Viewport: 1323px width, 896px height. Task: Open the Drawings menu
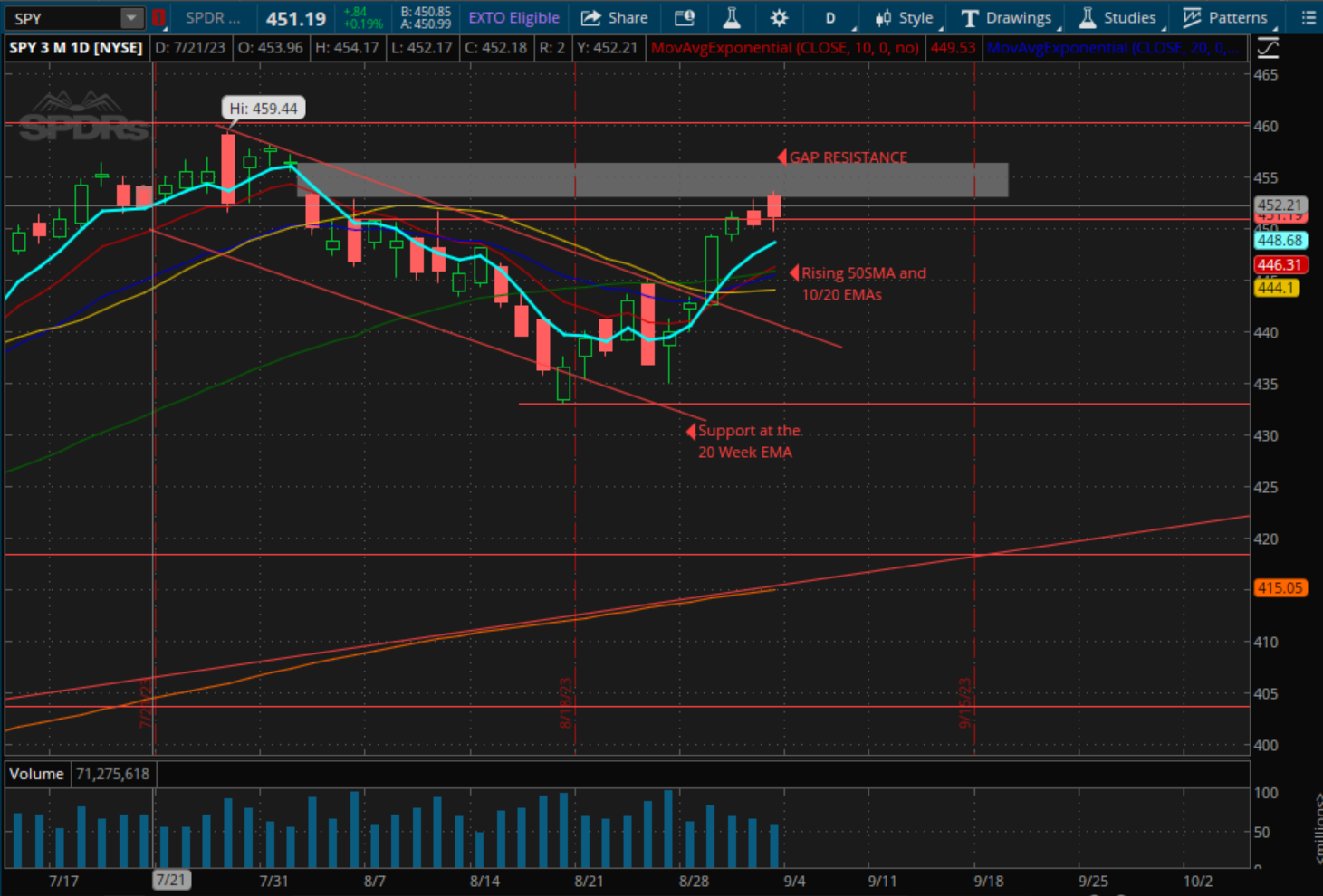1007,18
